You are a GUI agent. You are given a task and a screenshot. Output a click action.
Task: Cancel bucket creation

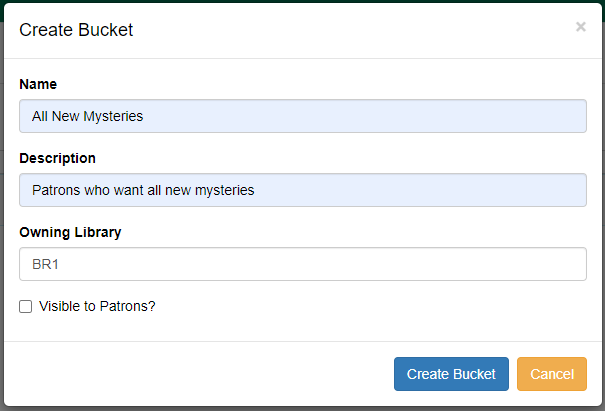551,374
